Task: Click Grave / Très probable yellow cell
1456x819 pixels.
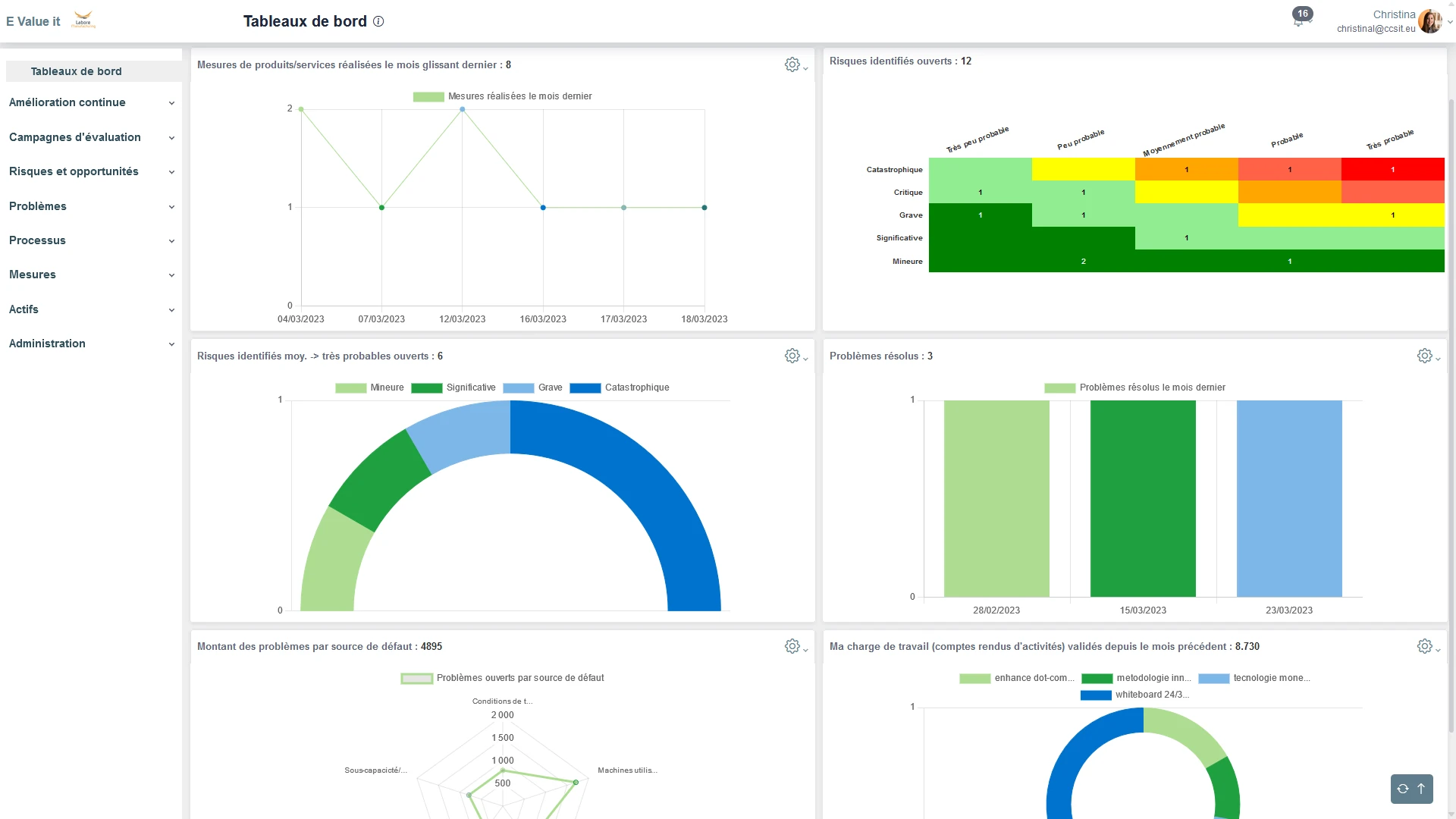Action: (1392, 215)
